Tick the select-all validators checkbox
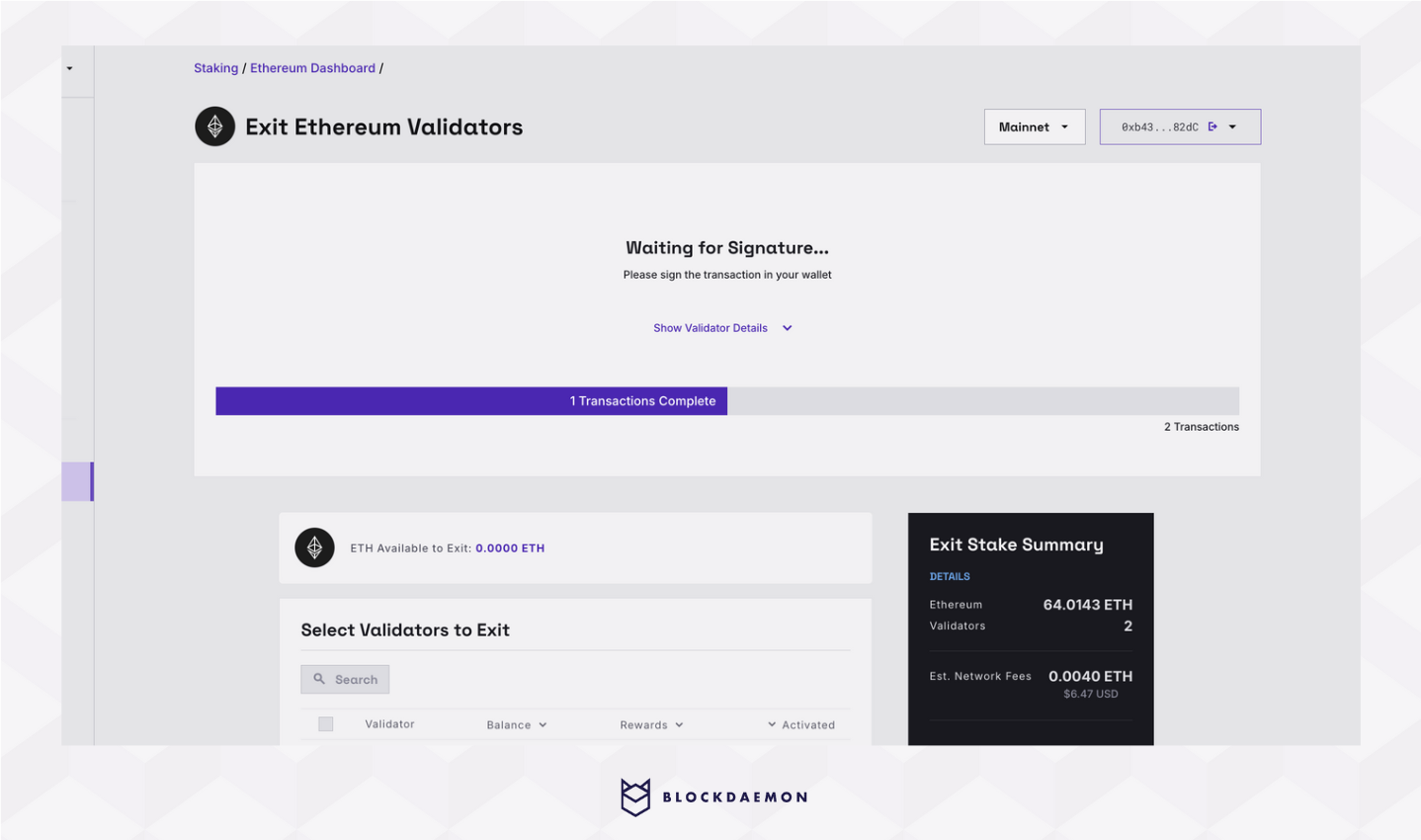This screenshot has width=1421, height=840. 325,724
